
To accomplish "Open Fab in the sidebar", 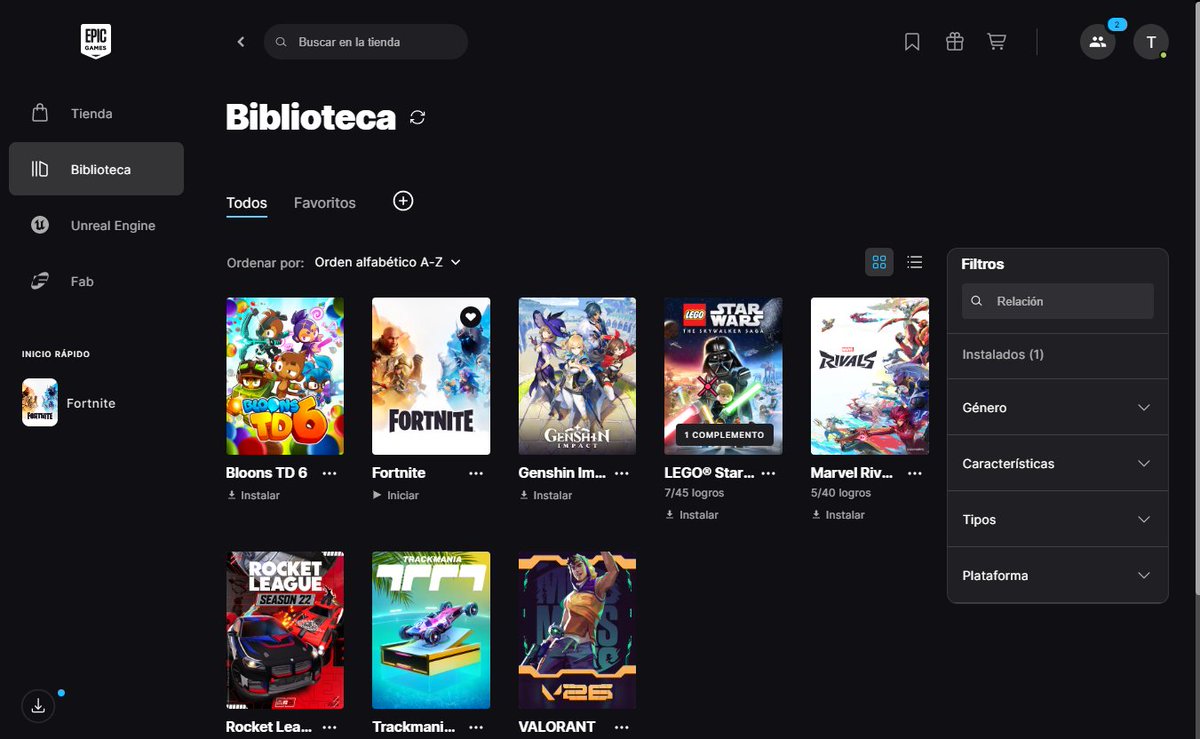I will (x=96, y=281).
